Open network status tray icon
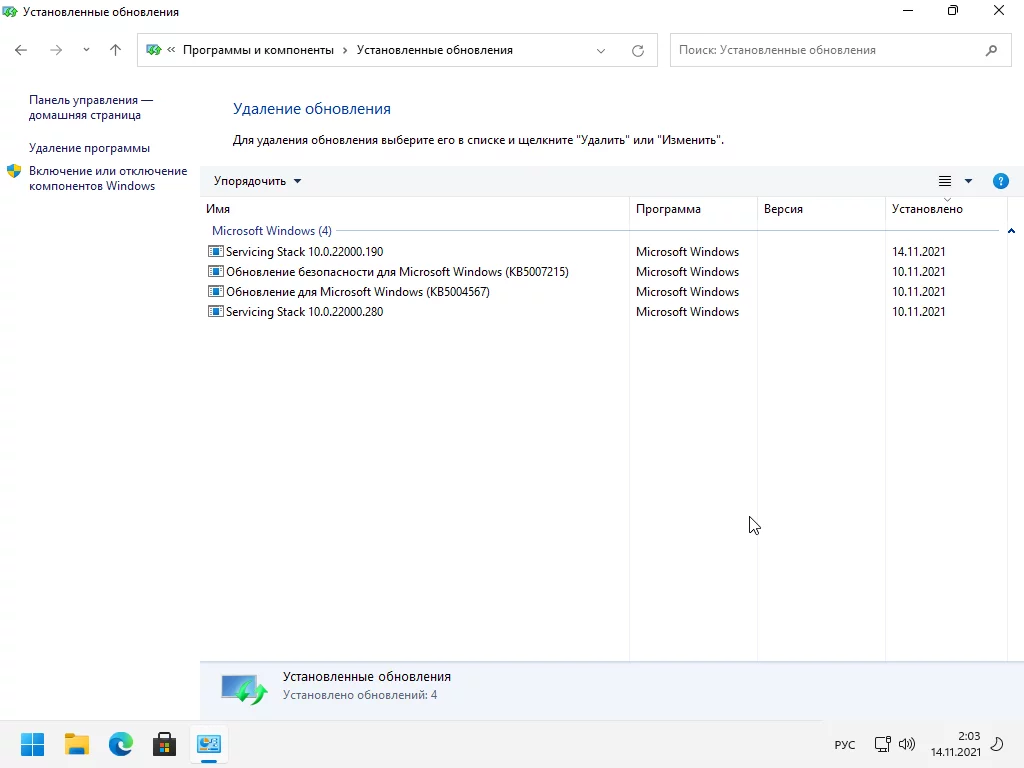1024x768 pixels. (x=882, y=744)
